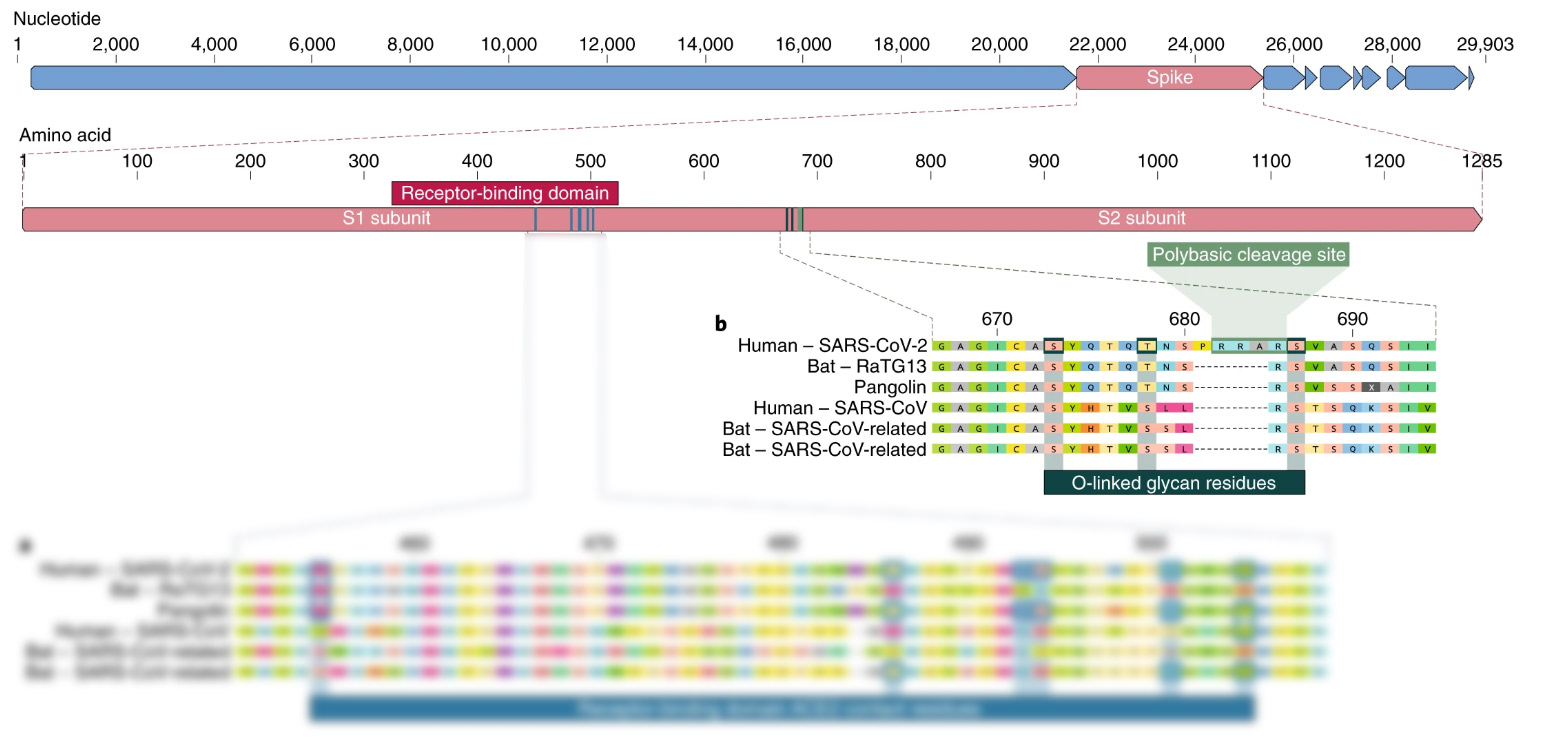
Task: Click the "22,000" nucleotide tick label
Action: click(x=1097, y=44)
